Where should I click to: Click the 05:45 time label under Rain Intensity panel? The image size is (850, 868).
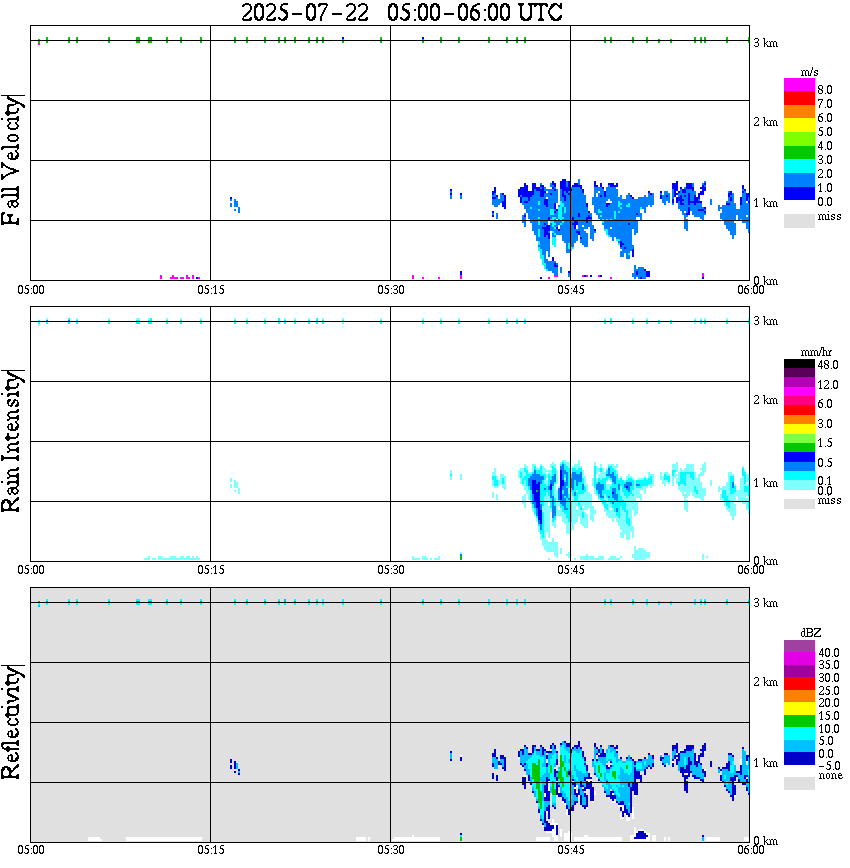(571, 570)
